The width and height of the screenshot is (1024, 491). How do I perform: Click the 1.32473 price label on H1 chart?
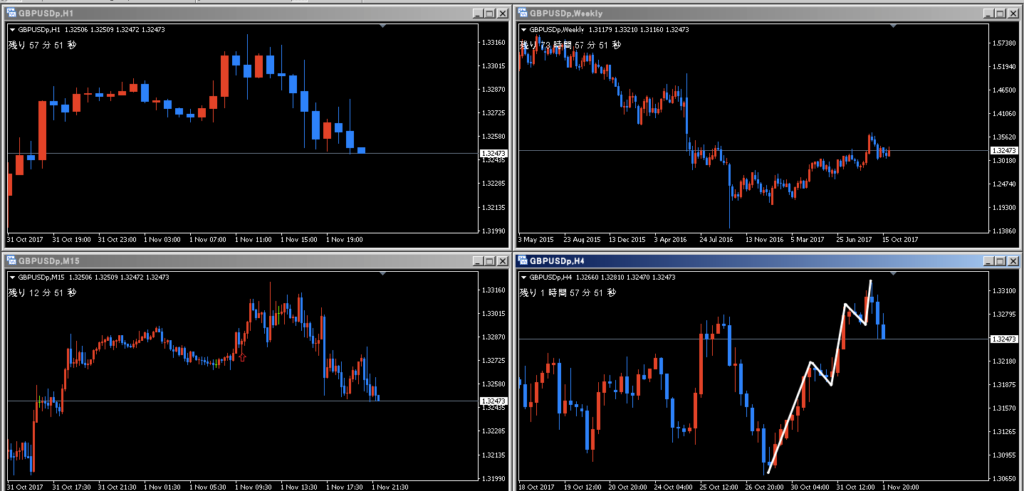click(x=493, y=153)
